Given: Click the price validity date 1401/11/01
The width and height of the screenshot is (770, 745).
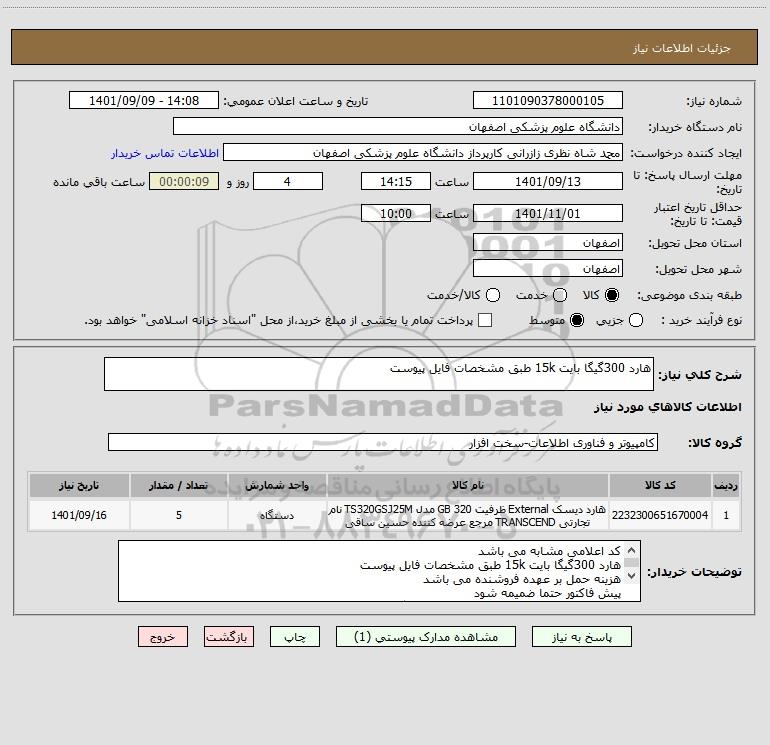Looking at the screenshot, I should [x=548, y=213].
